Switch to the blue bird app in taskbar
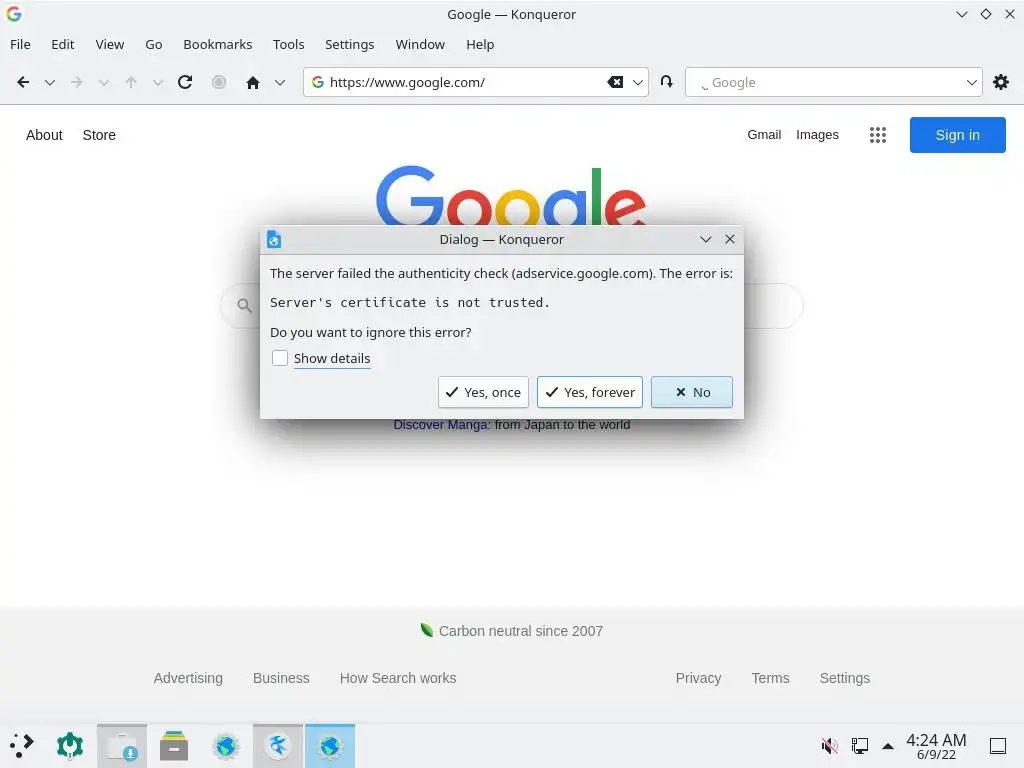This screenshot has height=768, width=1024. point(278,746)
